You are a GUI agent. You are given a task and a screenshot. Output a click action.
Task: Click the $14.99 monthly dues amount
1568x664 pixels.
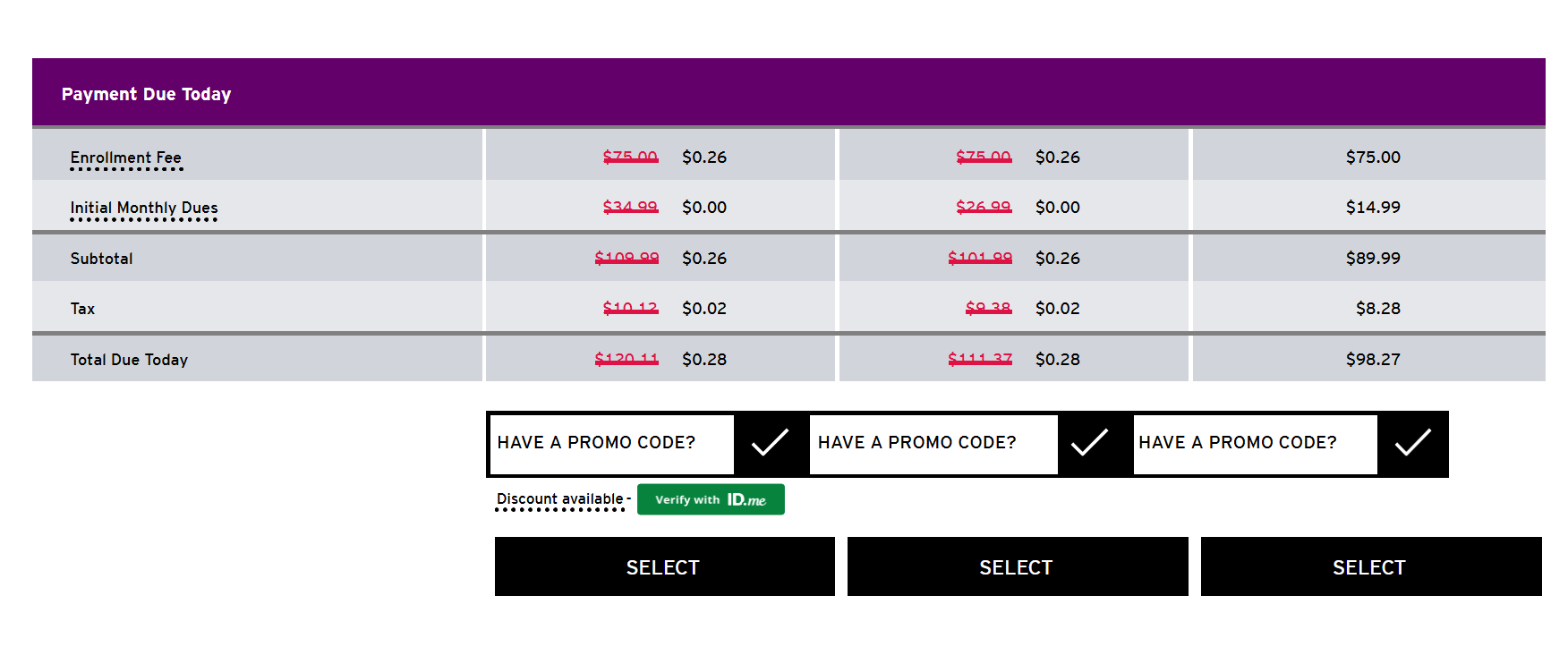click(1373, 207)
